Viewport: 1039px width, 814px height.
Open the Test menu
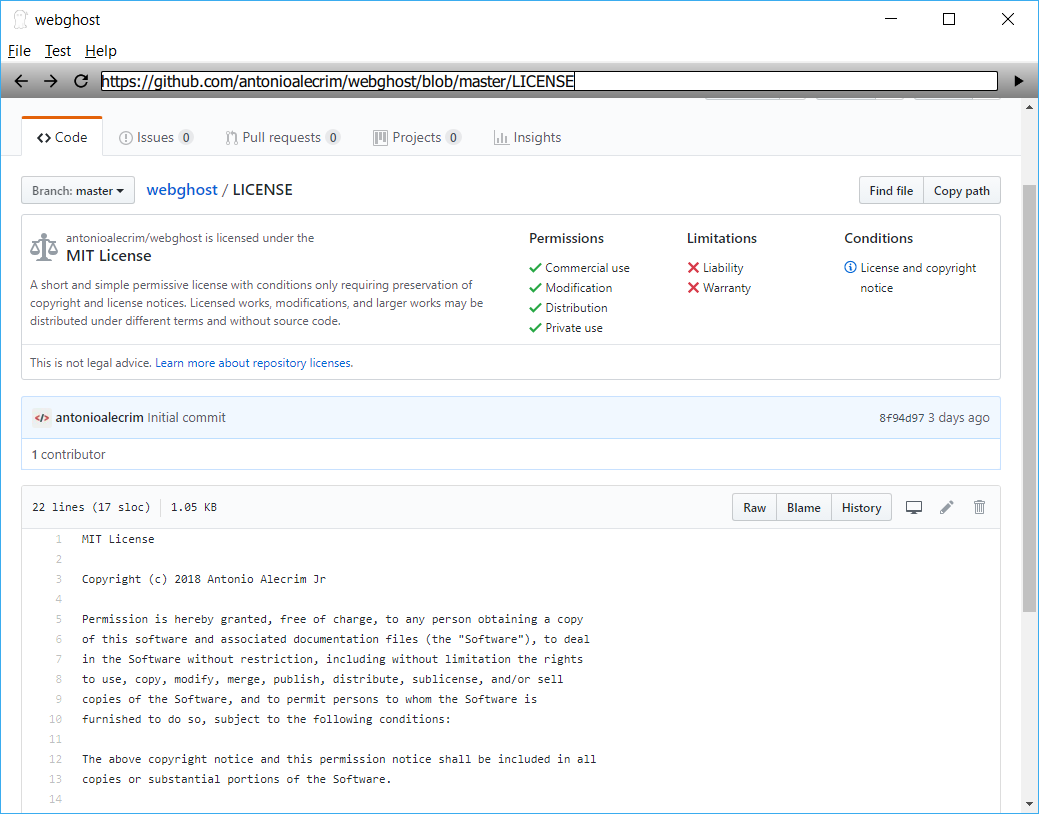tap(58, 51)
